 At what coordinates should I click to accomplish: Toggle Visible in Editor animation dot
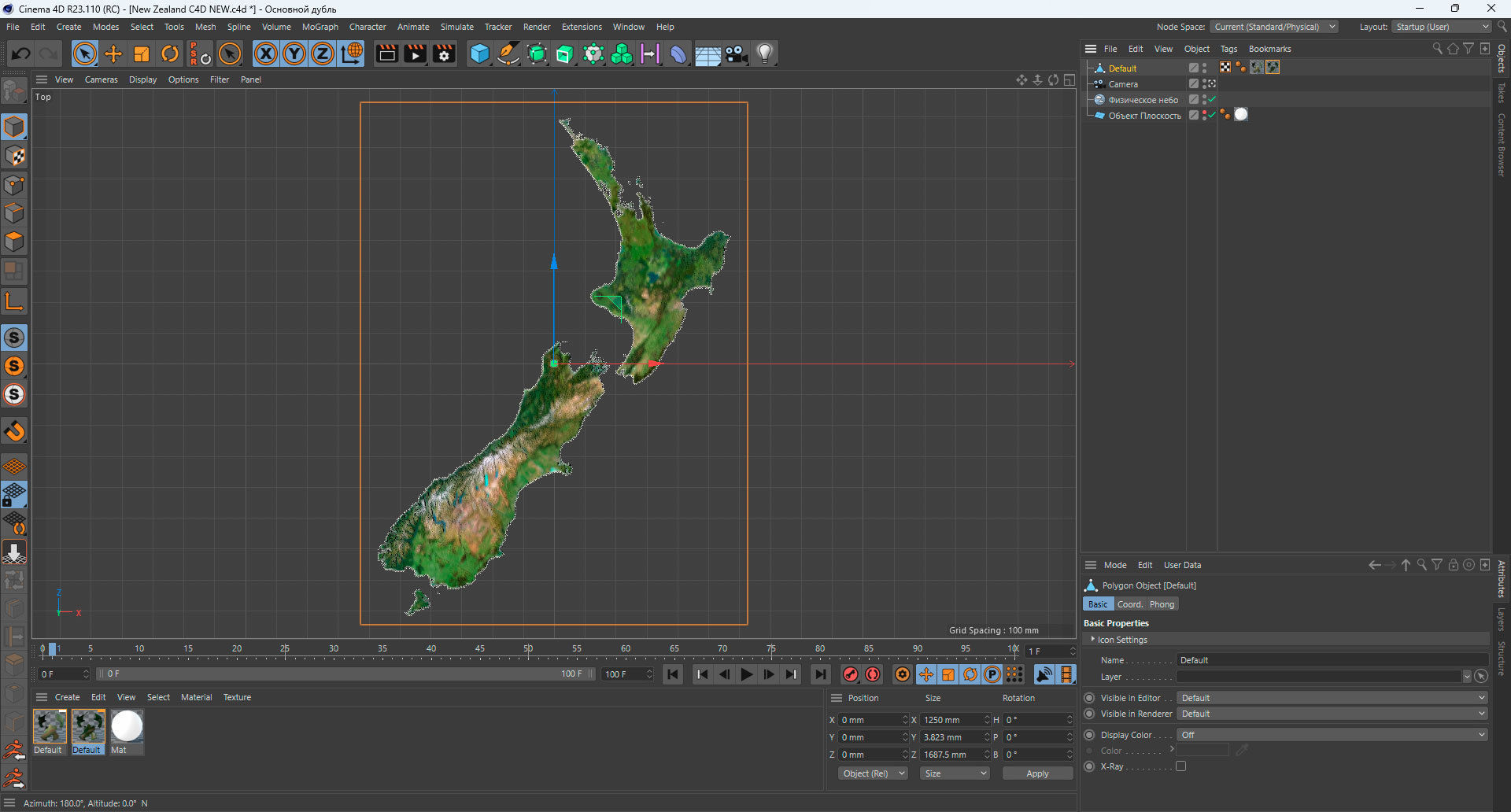click(x=1089, y=698)
